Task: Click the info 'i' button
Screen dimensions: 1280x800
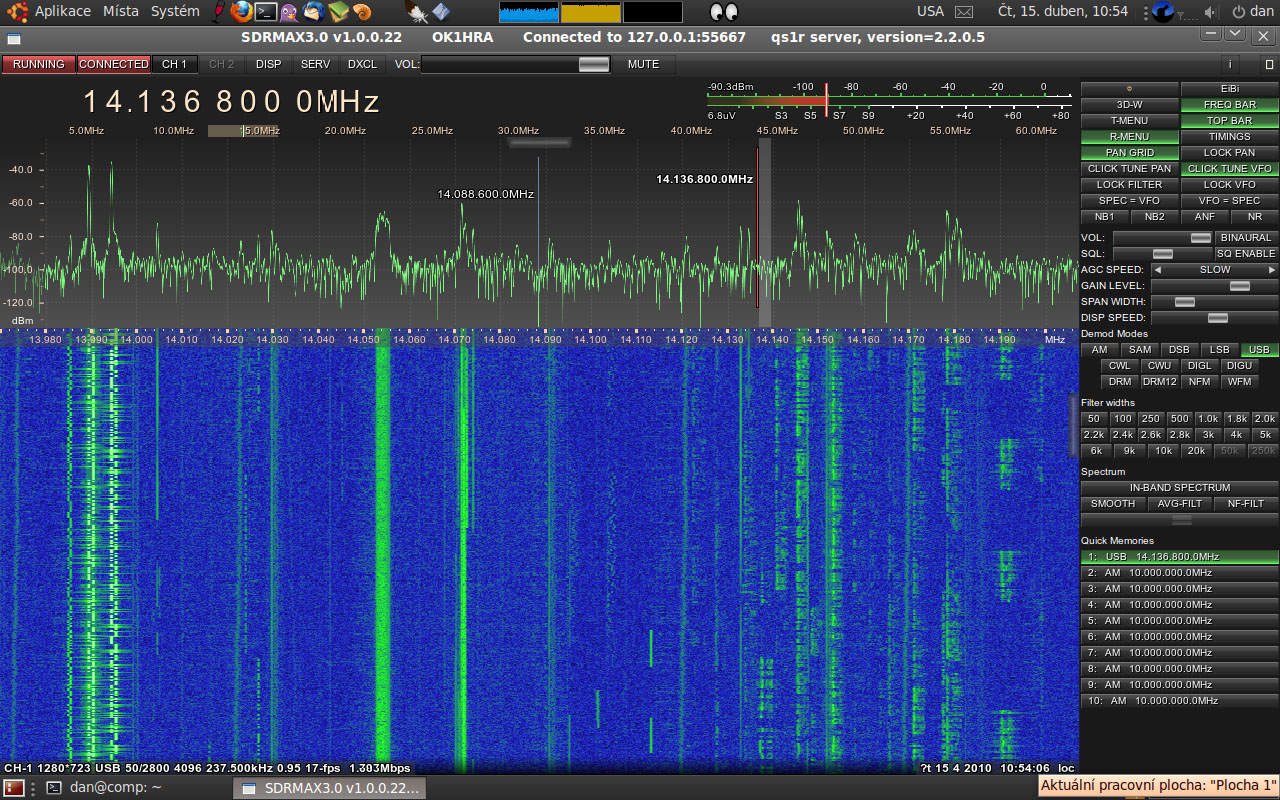Action: point(1230,64)
